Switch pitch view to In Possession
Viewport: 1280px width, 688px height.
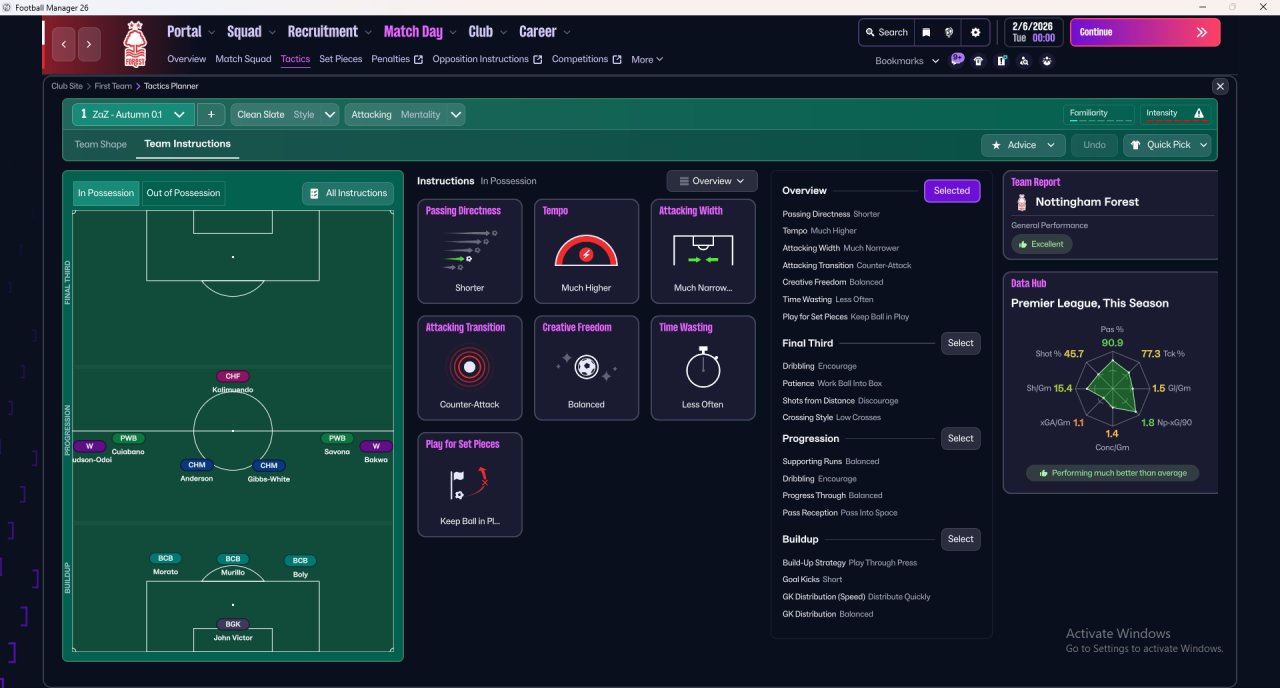tap(106, 193)
